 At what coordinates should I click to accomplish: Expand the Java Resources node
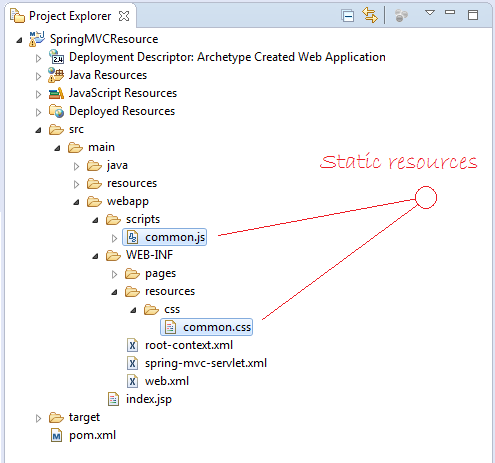[38, 76]
